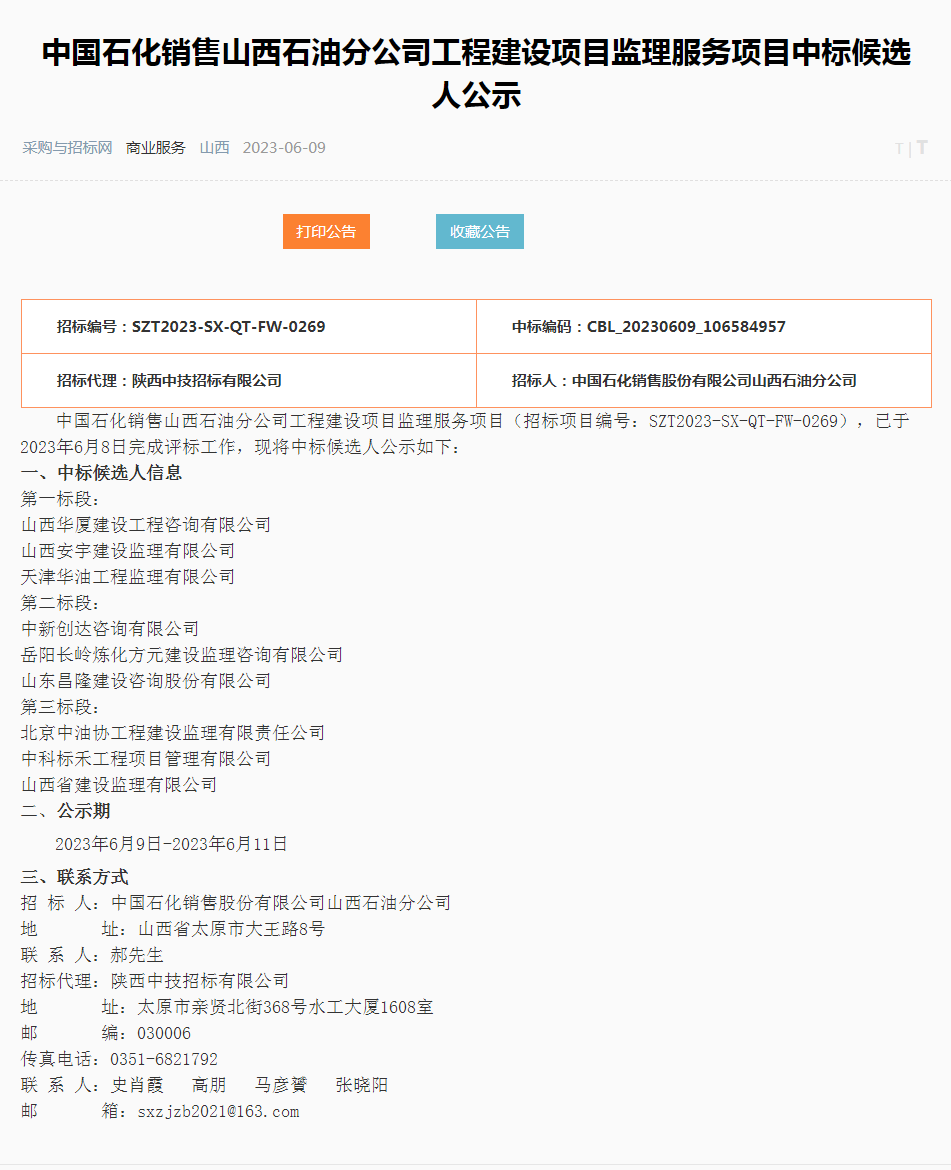Click 山西安宇建设监理有限公司

pos(128,551)
